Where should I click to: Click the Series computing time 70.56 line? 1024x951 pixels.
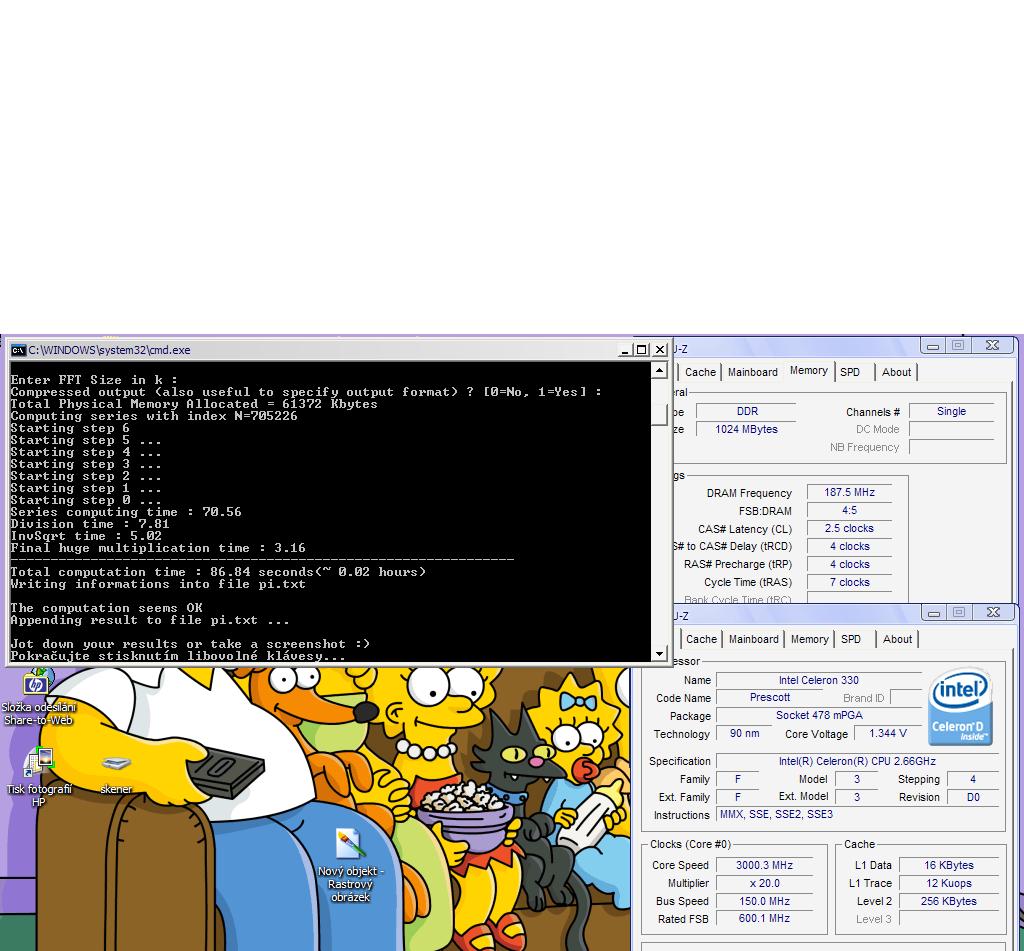(x=126, y=512)
